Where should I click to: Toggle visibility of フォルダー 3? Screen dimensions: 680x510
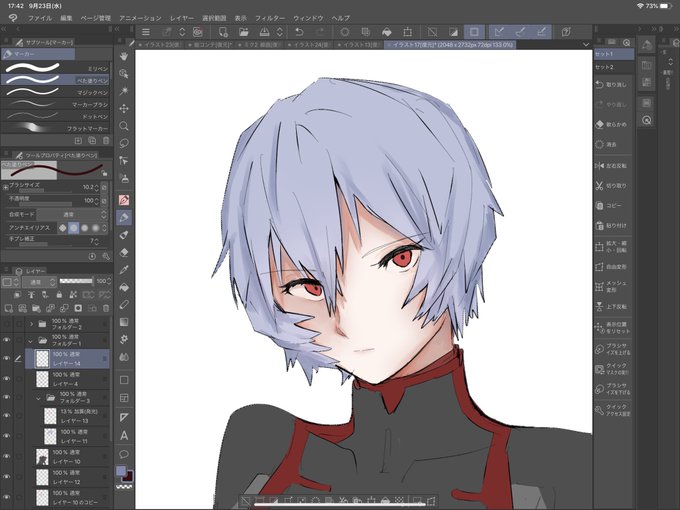point(7,397)
